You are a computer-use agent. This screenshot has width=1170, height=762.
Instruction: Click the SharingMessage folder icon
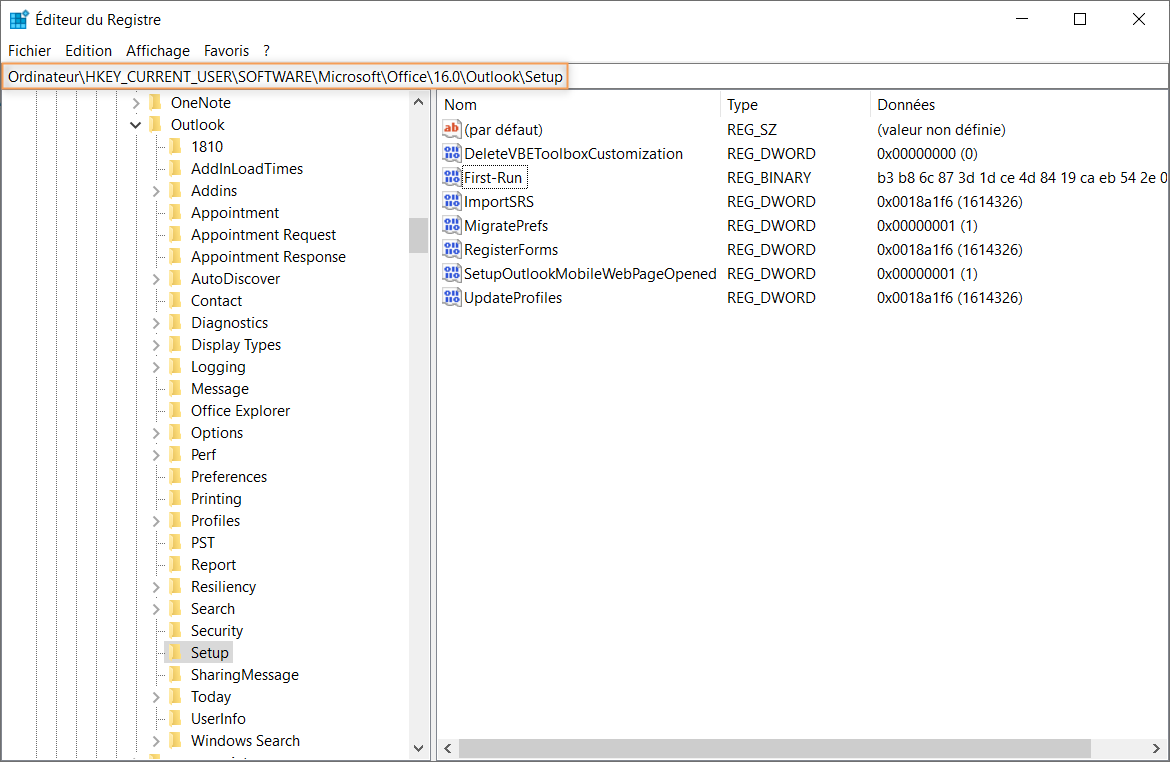click(x=175, y=674)
